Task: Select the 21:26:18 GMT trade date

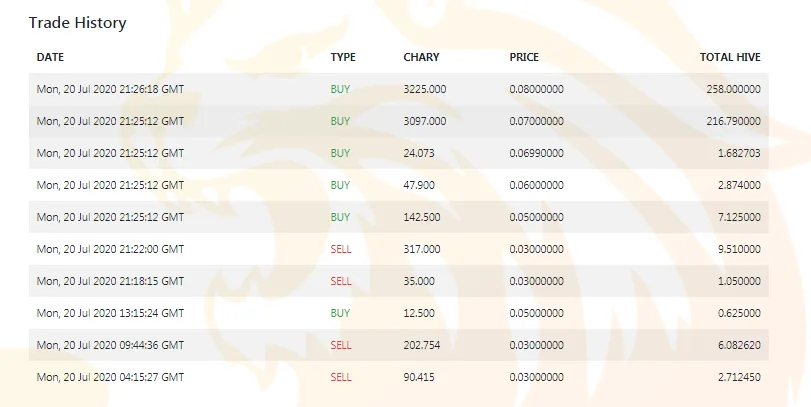Action: [110, 89]
